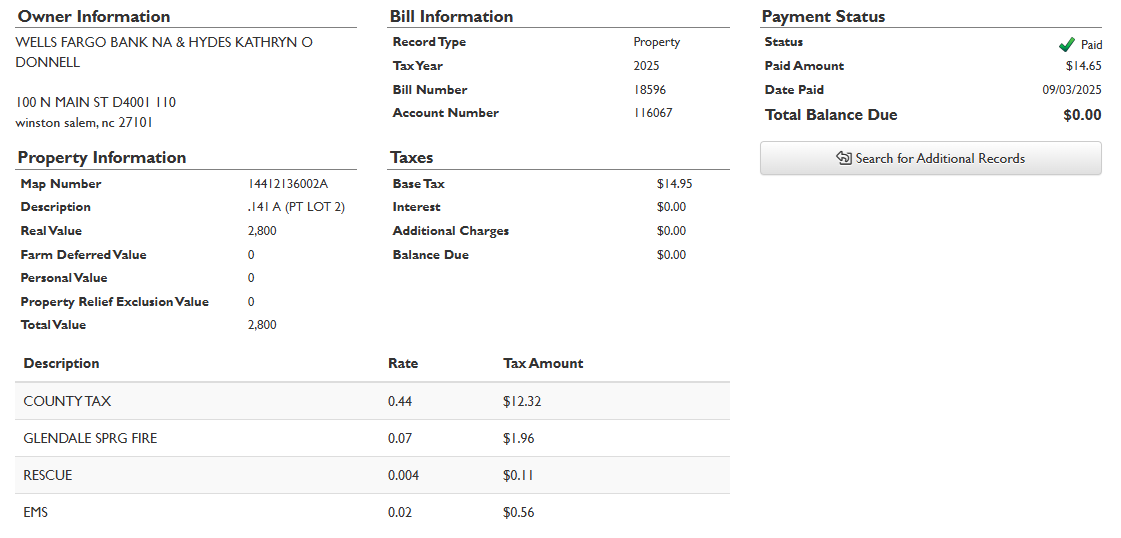Select the GLENDALE SPRG FIRE row
1121x538 pixels.
[x=372, y=438]
